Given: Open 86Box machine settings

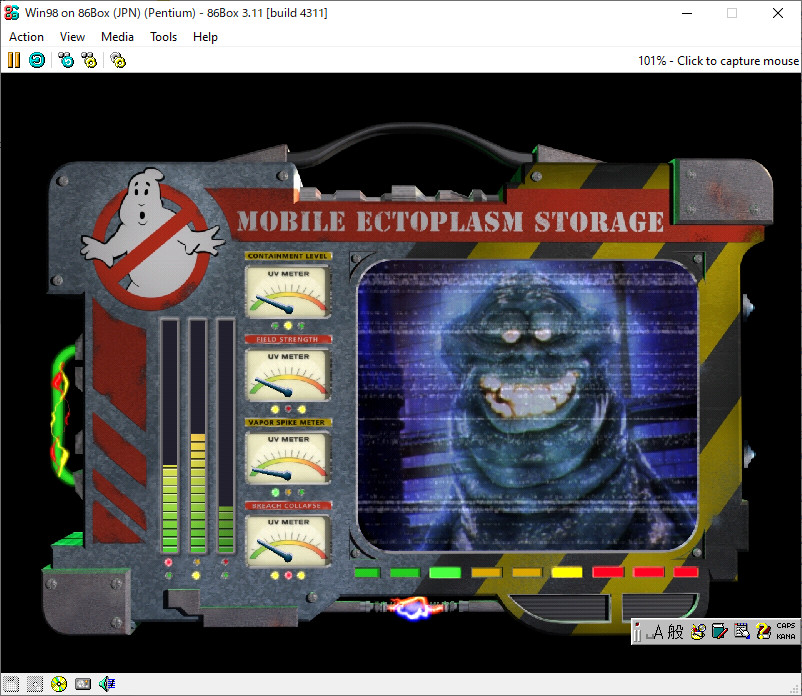Looking at the screenshot, I should point(118,60).
